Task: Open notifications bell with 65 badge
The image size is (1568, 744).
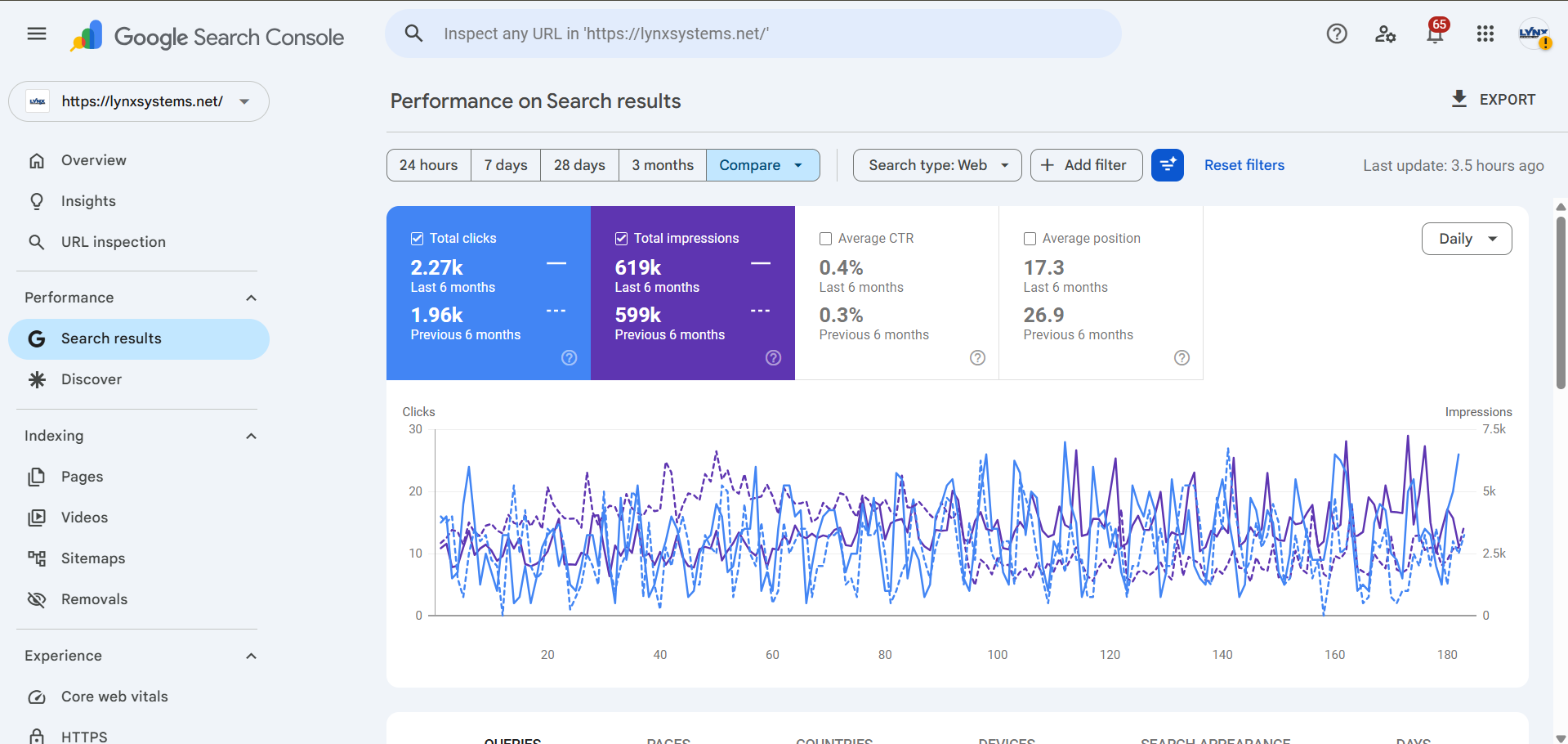Action: [1436, 32]
